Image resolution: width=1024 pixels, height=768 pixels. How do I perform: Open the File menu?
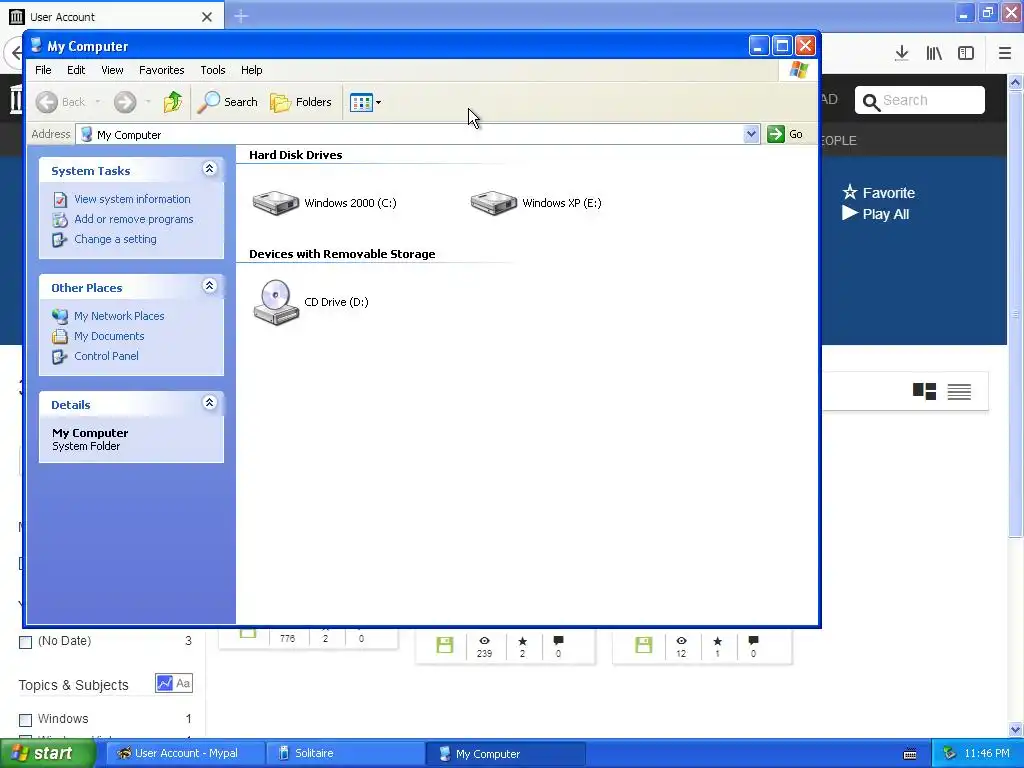(43, 70)
